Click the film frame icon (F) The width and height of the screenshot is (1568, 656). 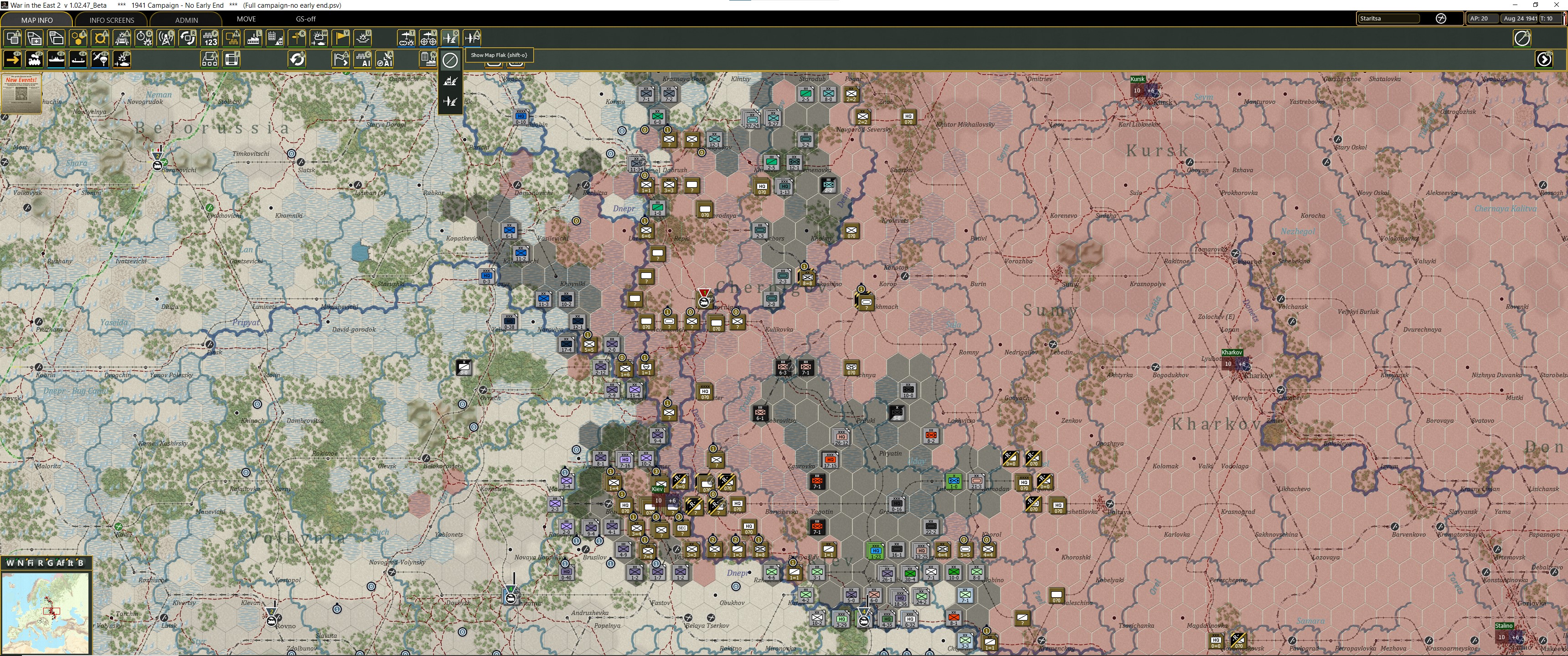coord(232,59)
